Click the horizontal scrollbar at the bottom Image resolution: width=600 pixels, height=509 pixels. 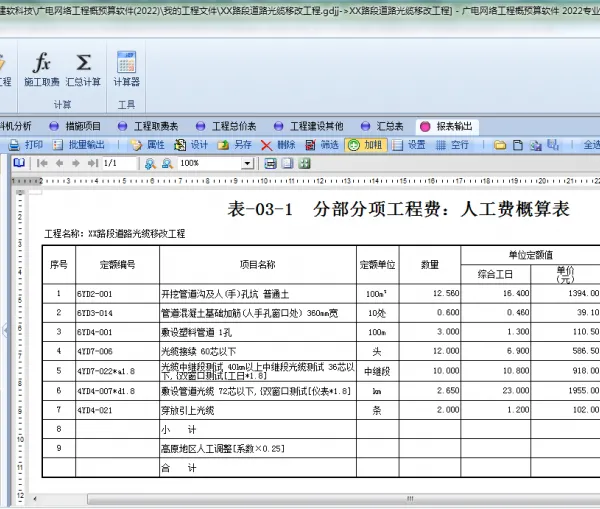pyautogui.click(x=343, y=499)
